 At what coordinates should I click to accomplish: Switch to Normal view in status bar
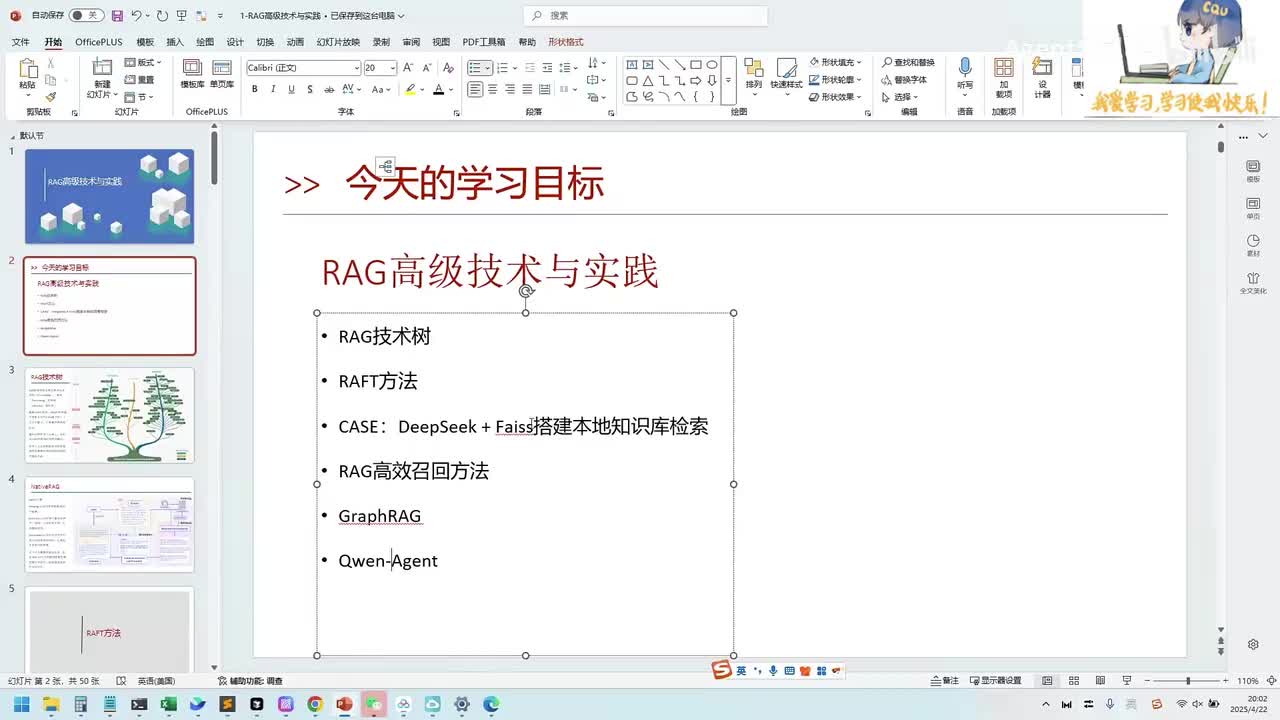click(1047, 680)
